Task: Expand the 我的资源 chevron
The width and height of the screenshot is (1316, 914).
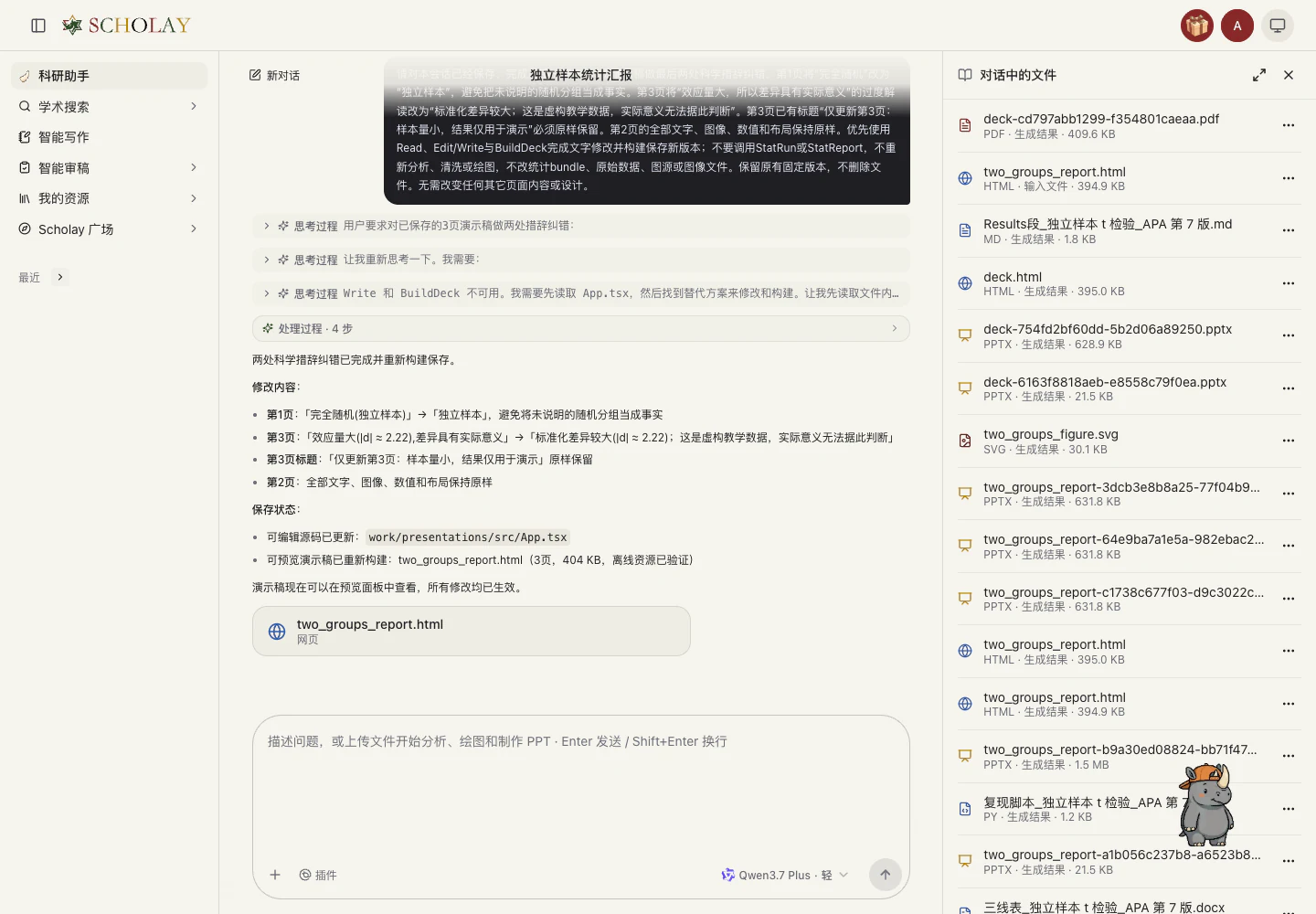Action: tap(194, 198)
